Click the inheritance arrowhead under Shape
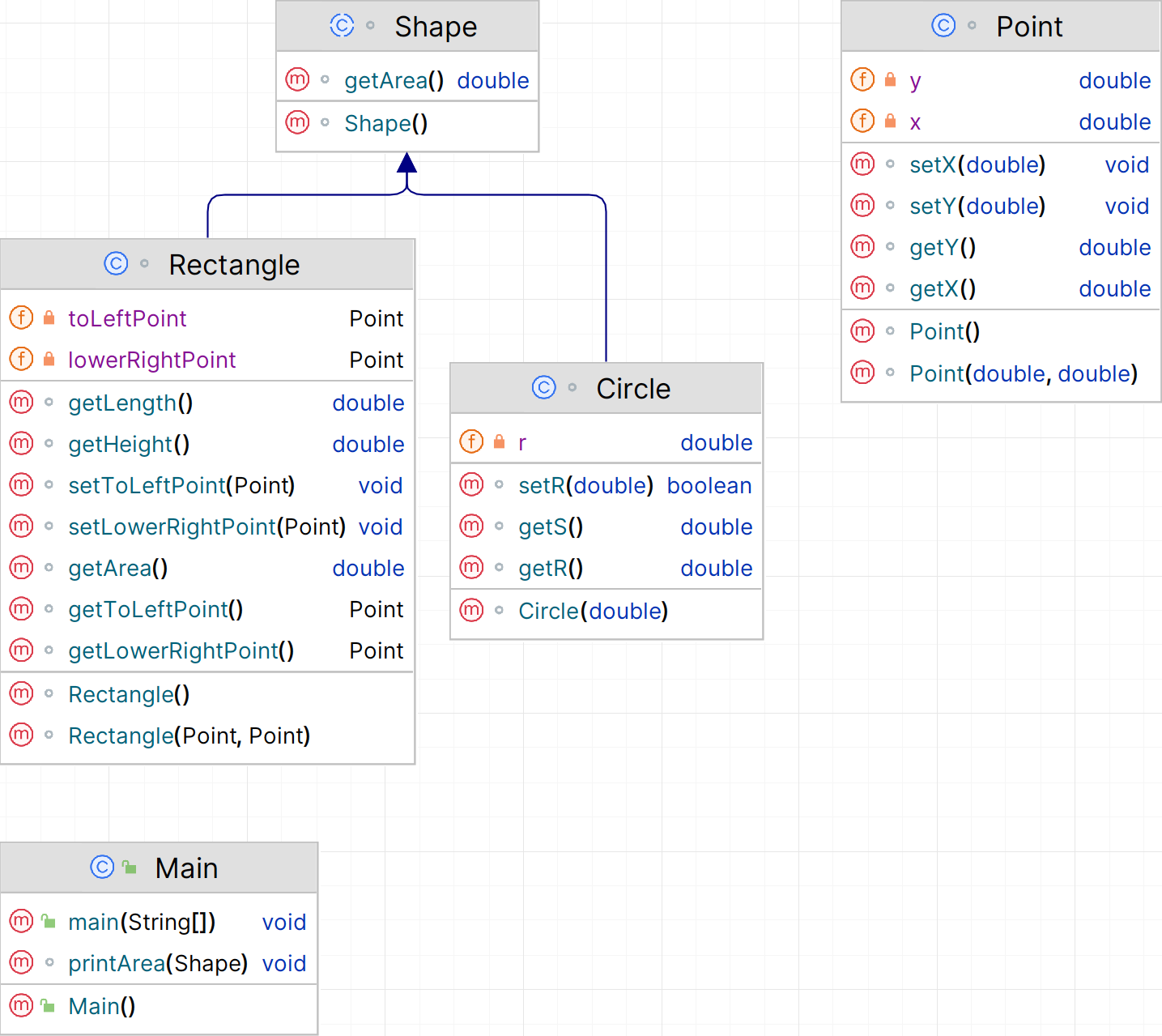Image resolution: width=1162 pixels, height=1036 pixels. tap(407, 163)
